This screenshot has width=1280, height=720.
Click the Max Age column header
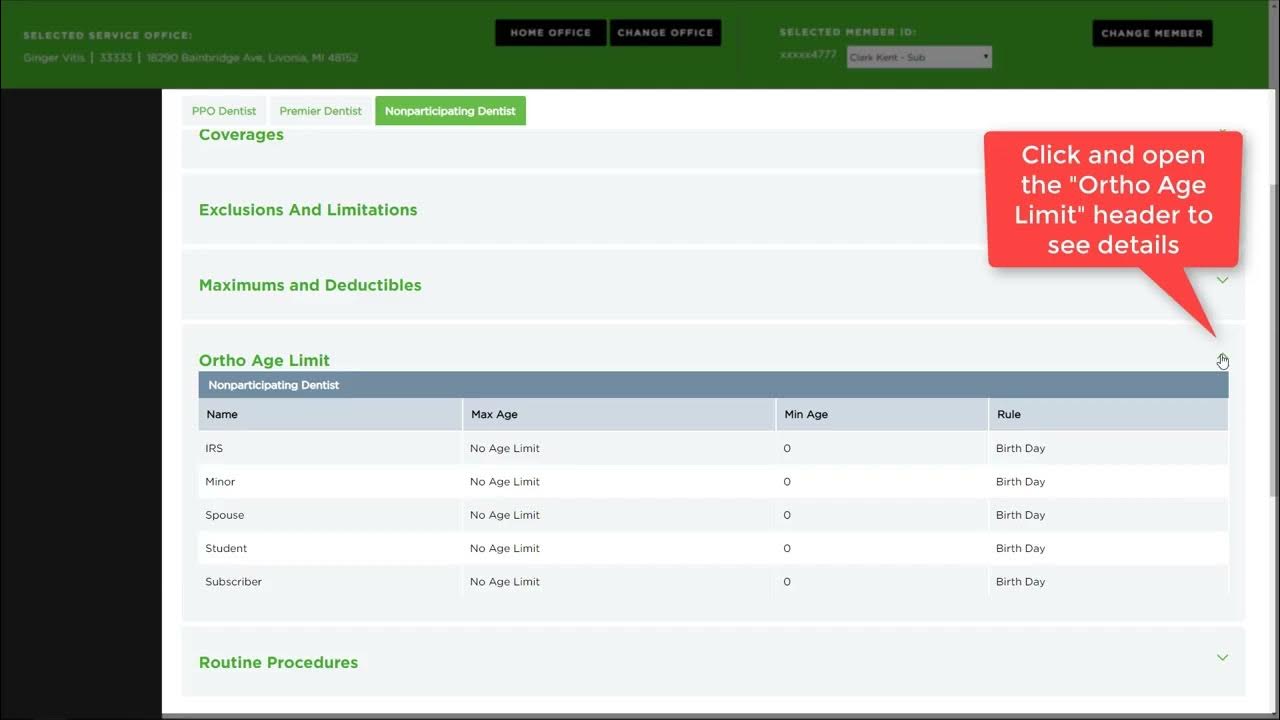pos(619,414)
